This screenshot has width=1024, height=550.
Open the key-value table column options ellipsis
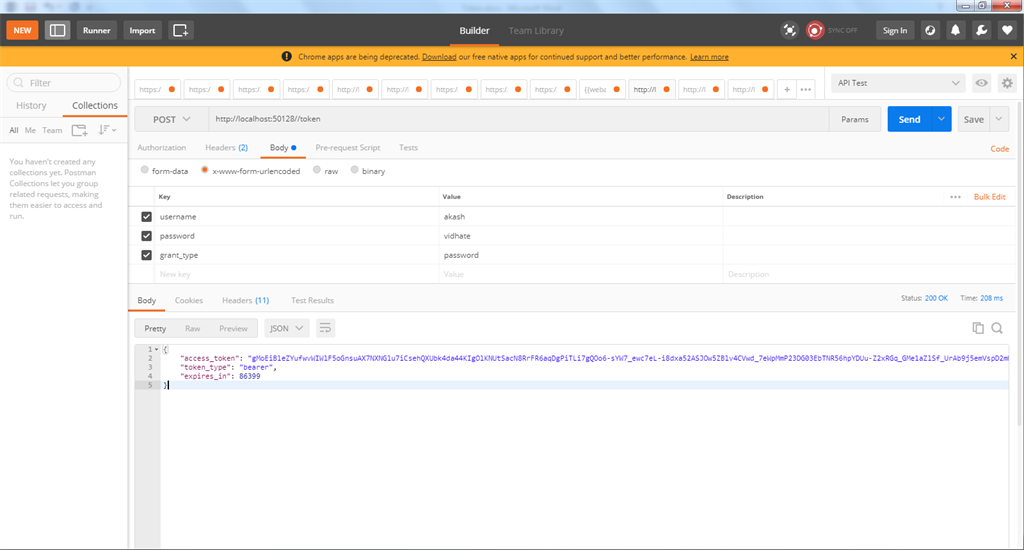click(x=955, y=197)
